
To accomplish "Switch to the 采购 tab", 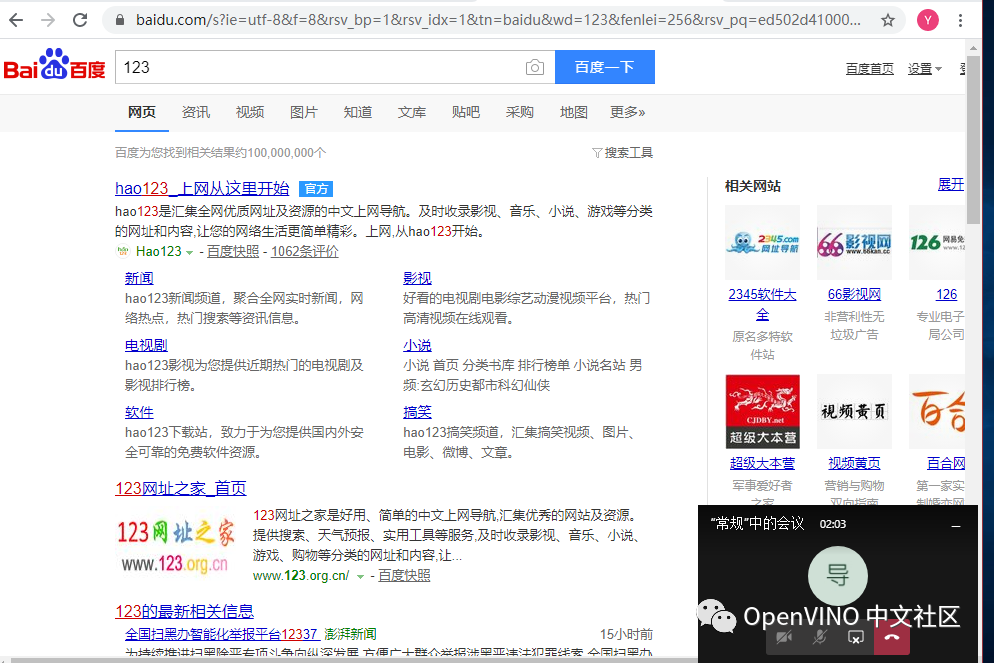I will coord(520,112).
